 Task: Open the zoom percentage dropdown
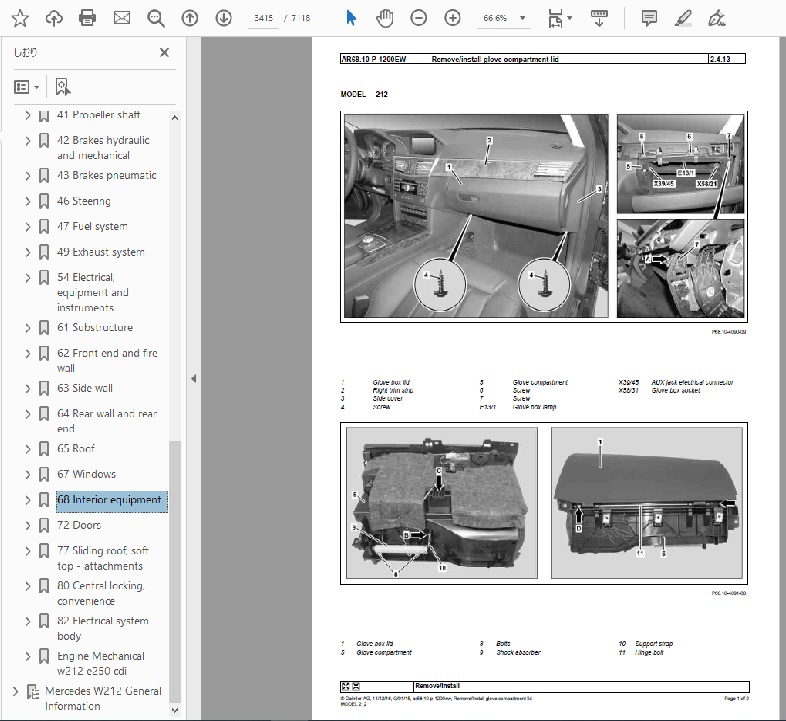pyautogui.click(x=523, y=19)
